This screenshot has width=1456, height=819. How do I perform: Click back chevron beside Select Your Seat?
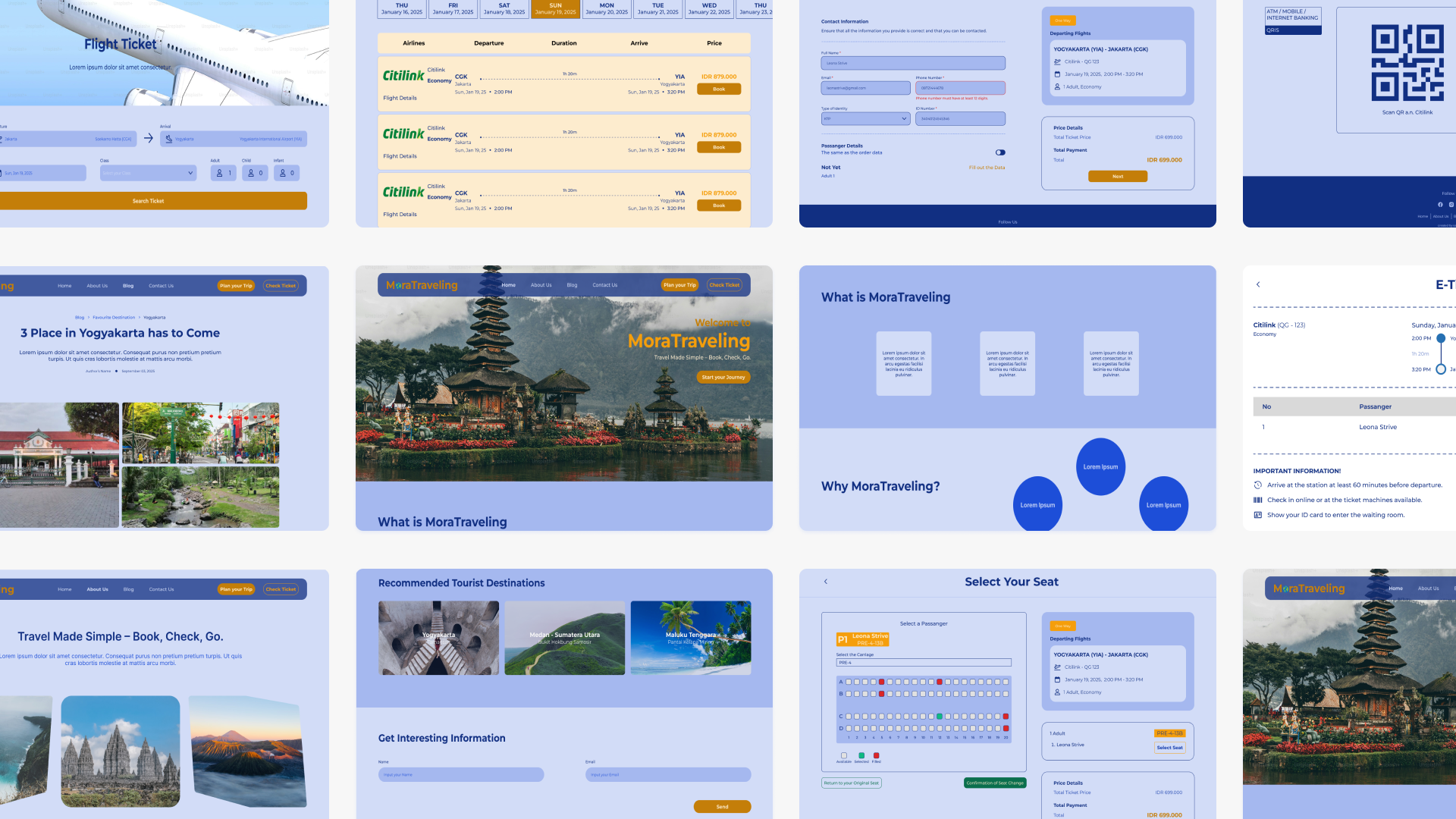[x=826, y=582]
